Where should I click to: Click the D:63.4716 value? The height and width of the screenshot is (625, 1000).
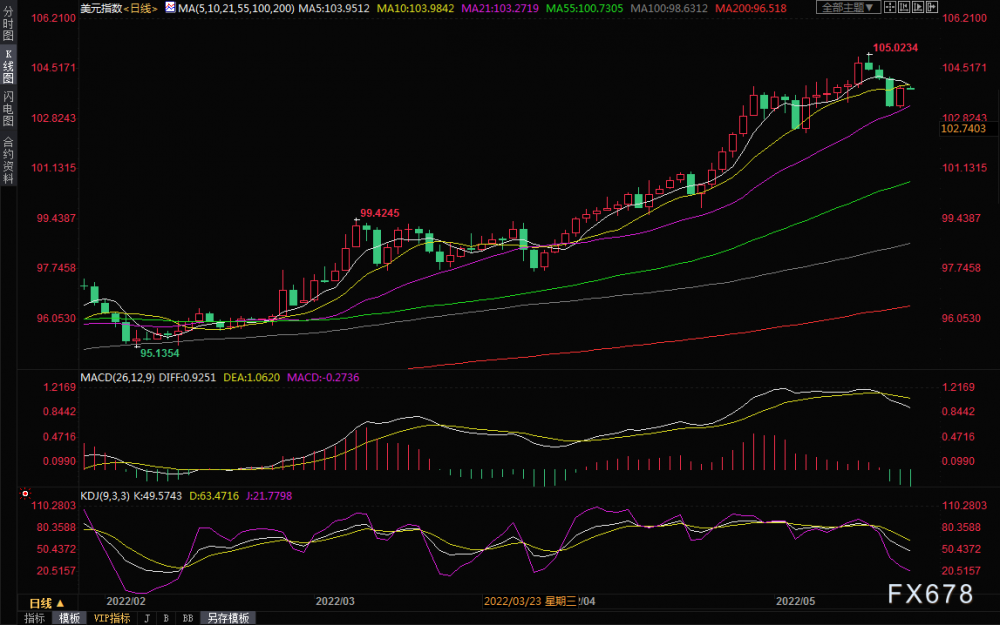coord(214,496)
